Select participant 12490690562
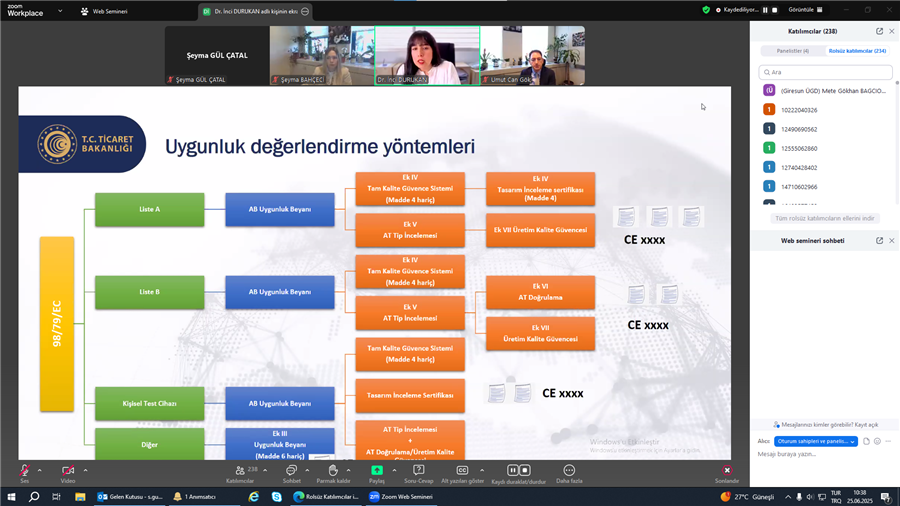This screenshot has width=900, height=506. (x=825, y=129)
